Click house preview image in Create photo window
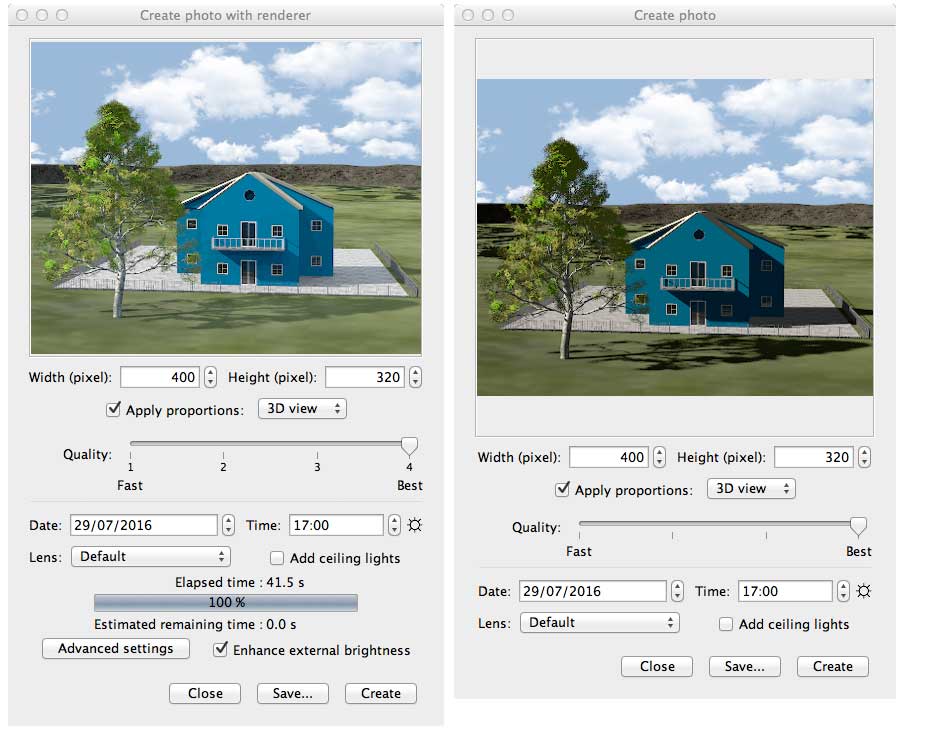 coord(675,237)
